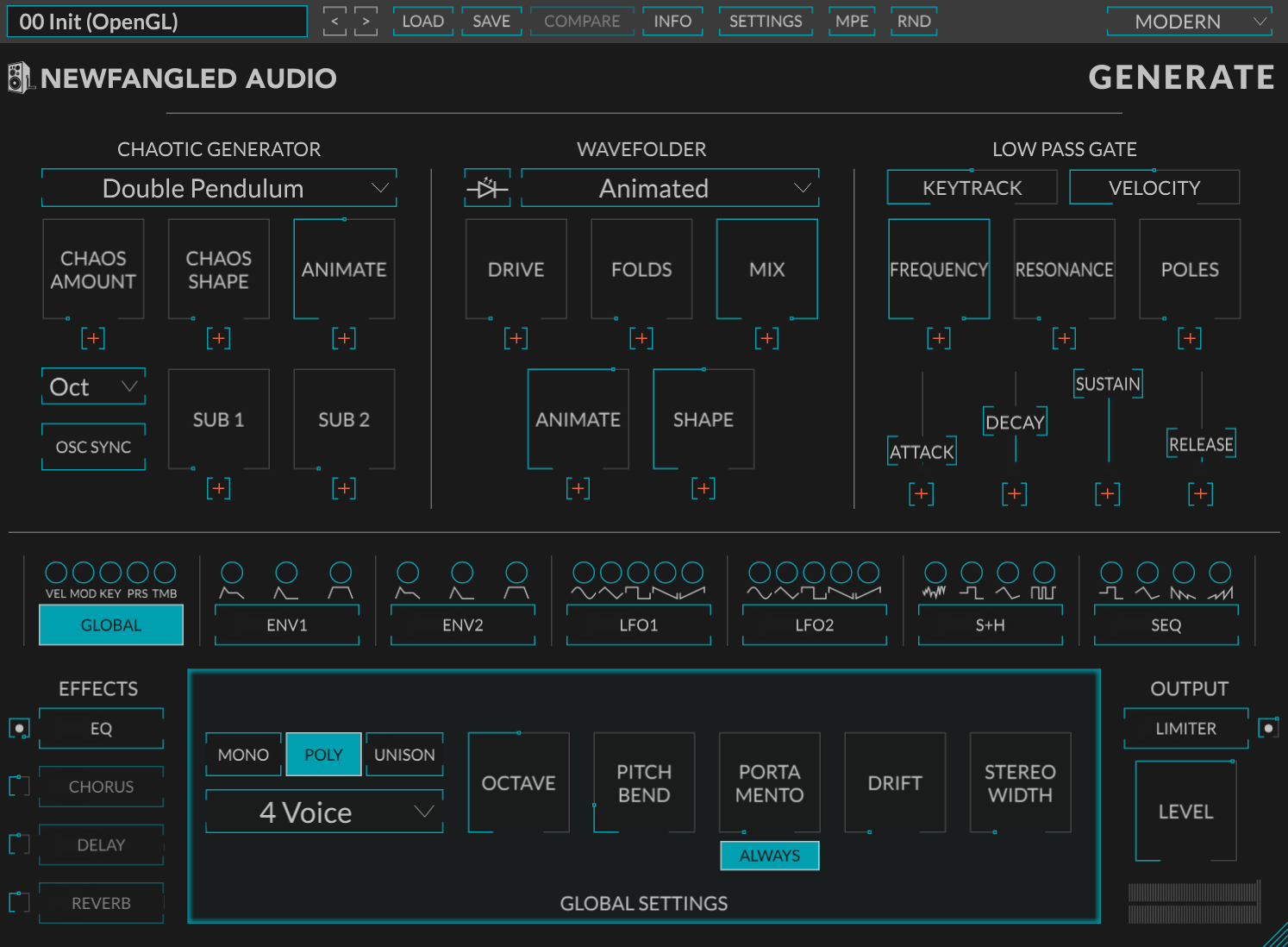Viewport: 1288px width, 947px height.
Task: Click SEQ ramp output circle
Action: pyautogui.click(x=1220, y=572)
